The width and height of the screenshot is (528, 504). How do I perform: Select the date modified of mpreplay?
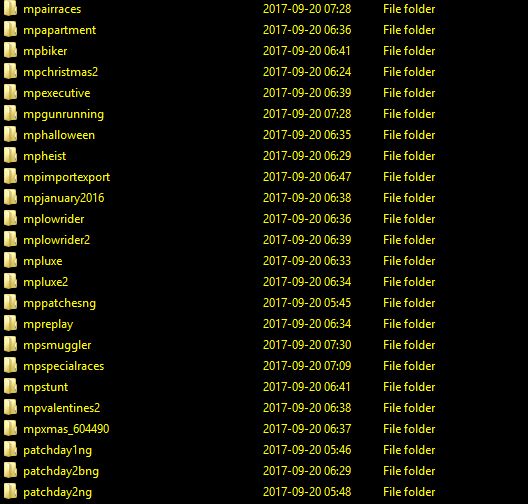(307, 324)
